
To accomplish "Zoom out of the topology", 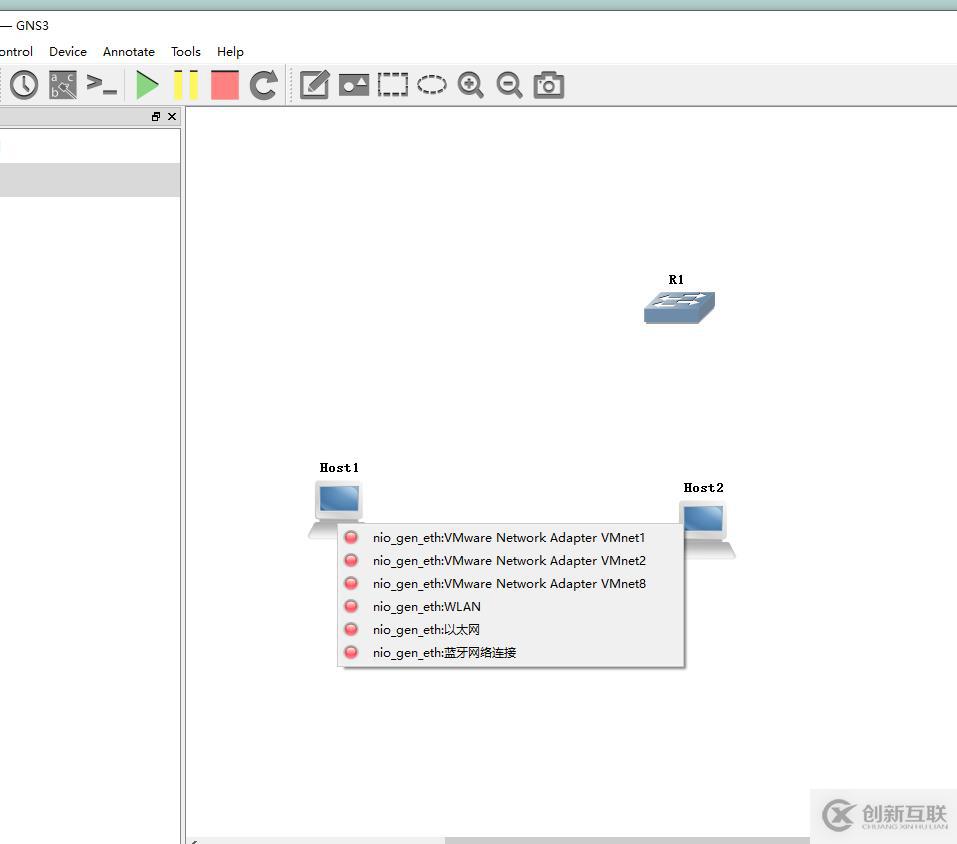I will [x=509, y=85].
